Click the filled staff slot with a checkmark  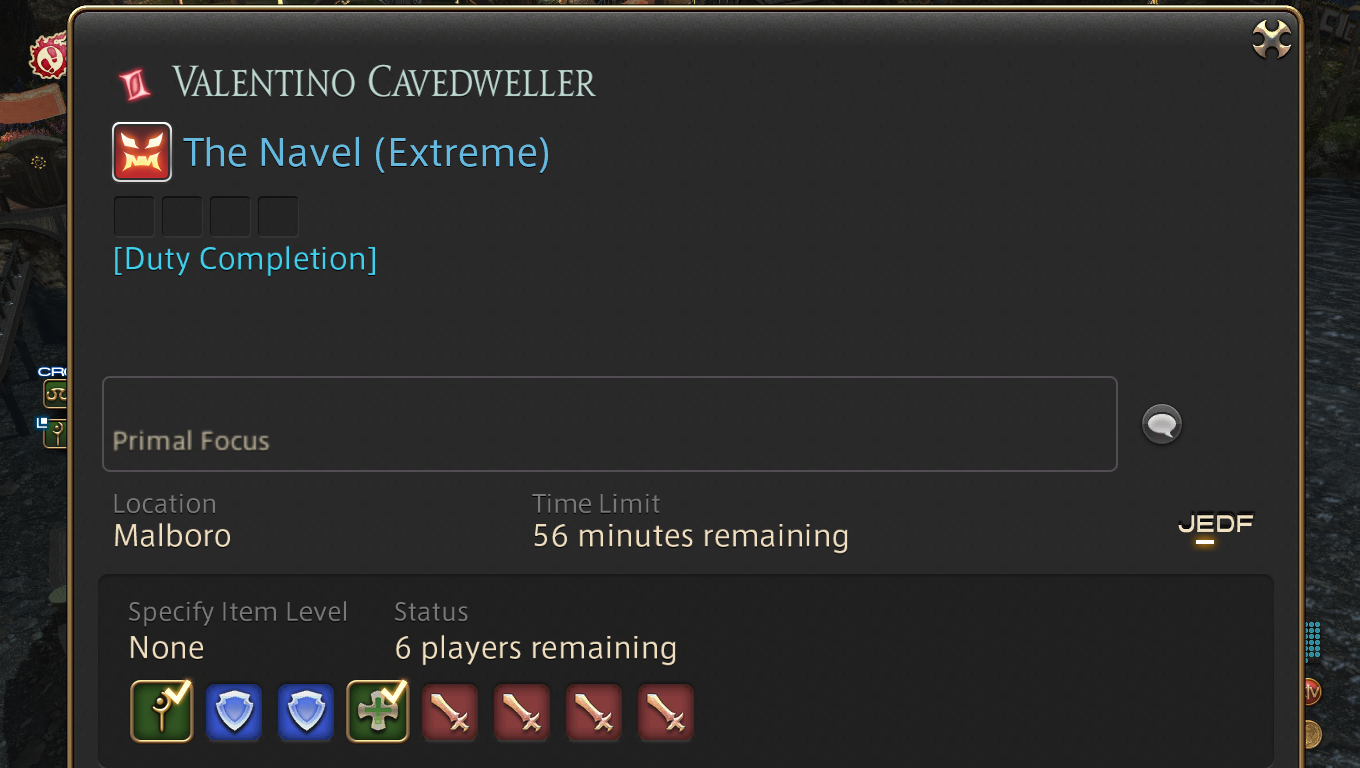(162, 712)
